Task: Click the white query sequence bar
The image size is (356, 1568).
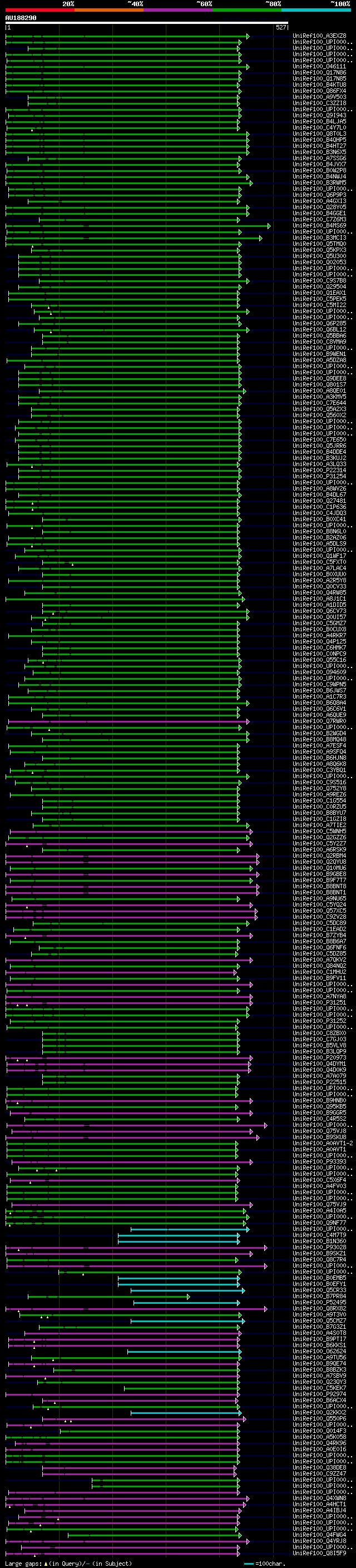Action: coord(147,23)
